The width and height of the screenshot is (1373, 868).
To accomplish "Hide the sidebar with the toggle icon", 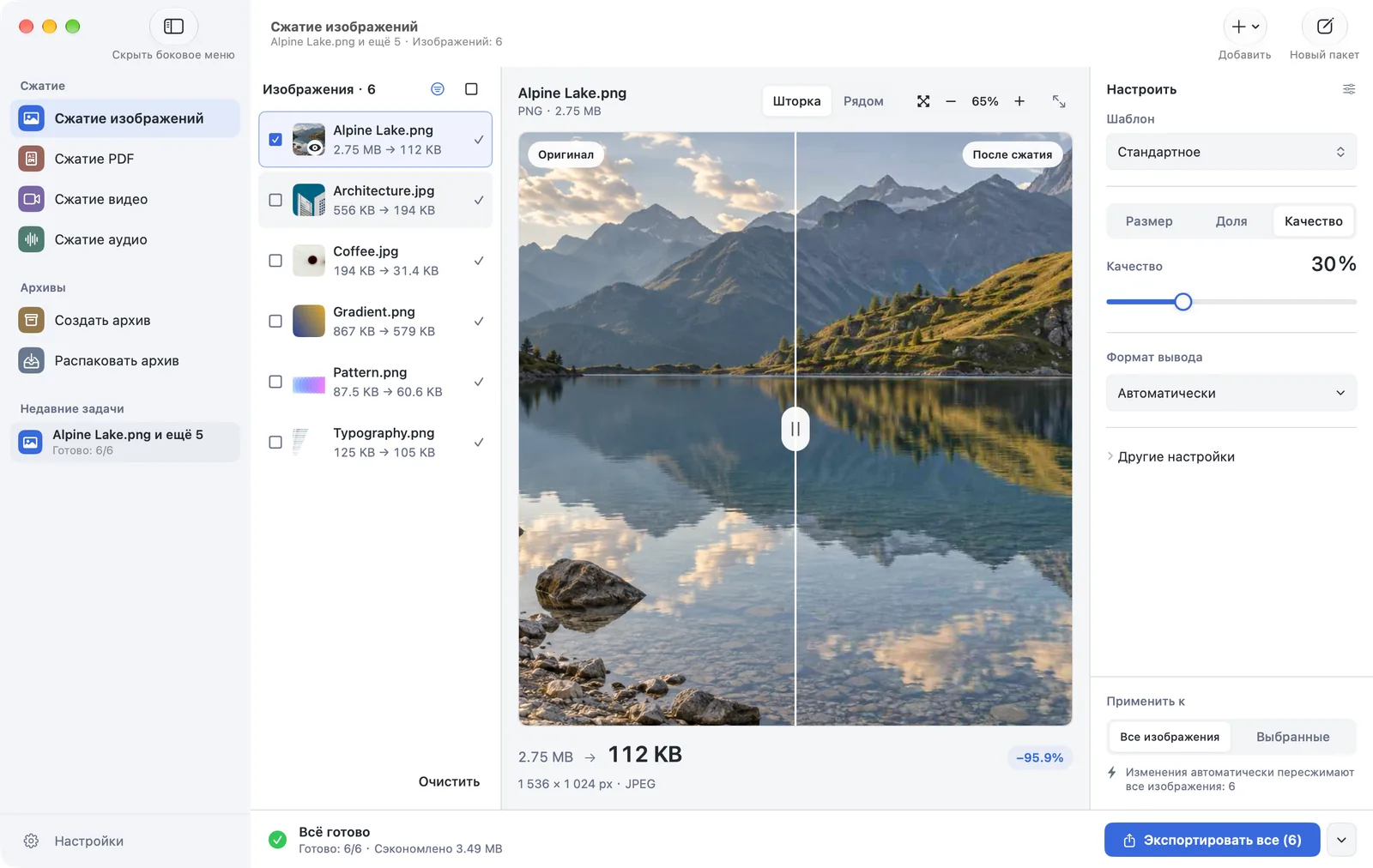I will 173,27.
